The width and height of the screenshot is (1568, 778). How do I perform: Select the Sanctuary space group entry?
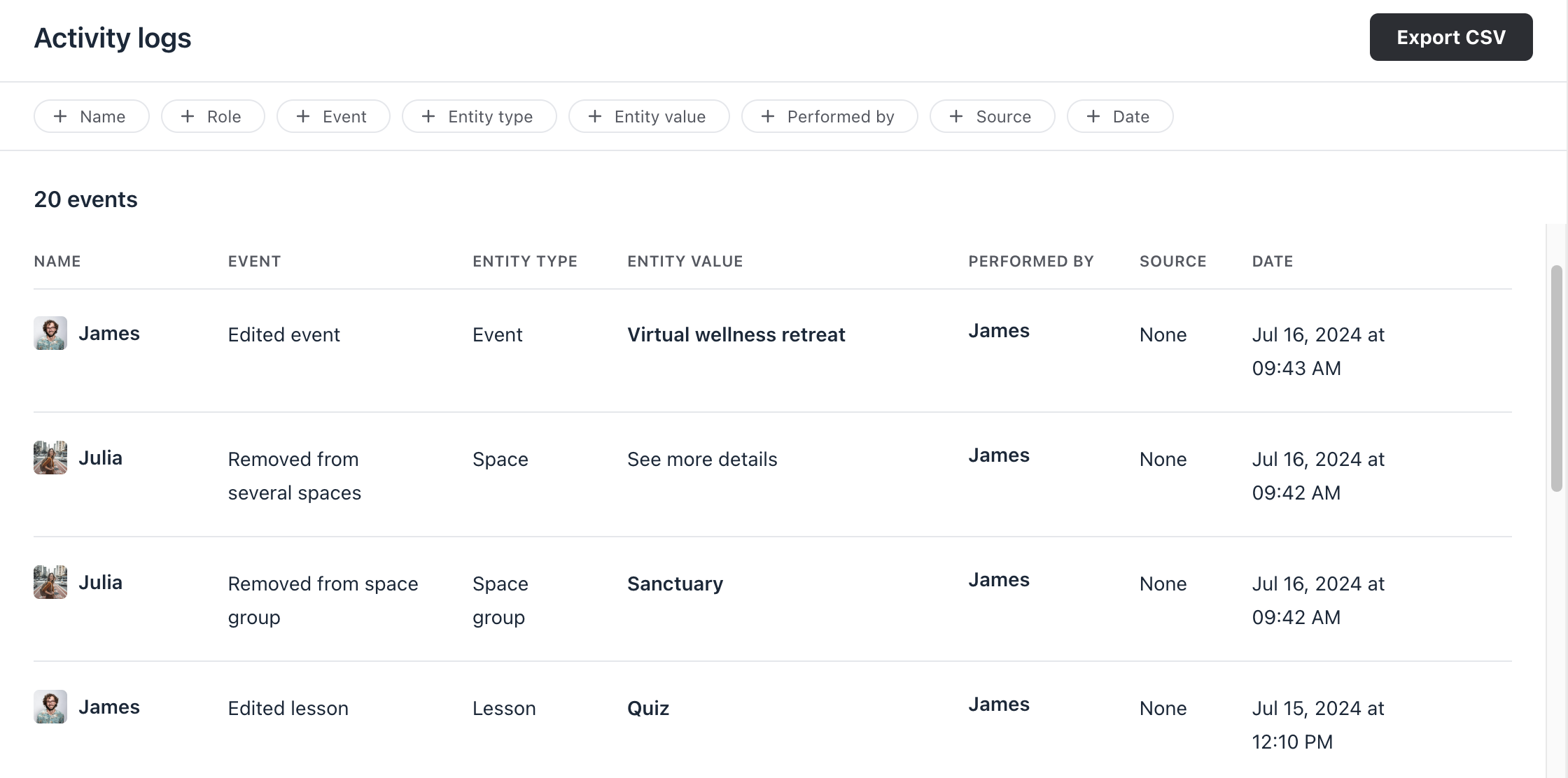[675, 583]
